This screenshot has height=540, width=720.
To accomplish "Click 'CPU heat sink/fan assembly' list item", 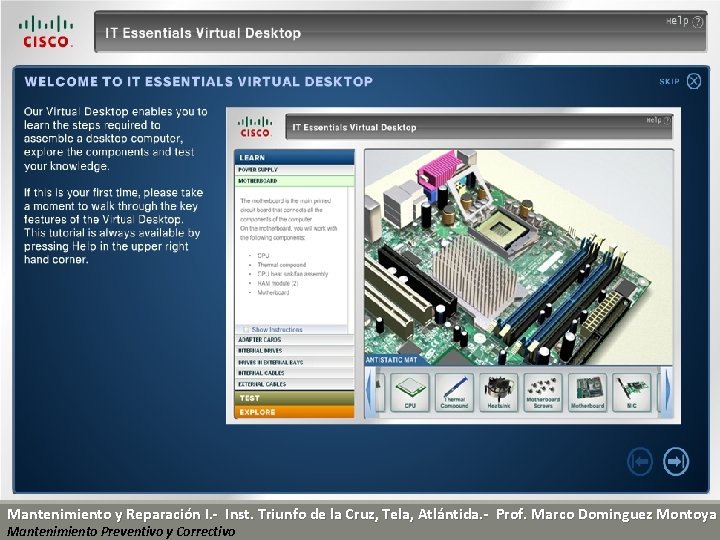I will pyautogui.click(x=293, y=274).
